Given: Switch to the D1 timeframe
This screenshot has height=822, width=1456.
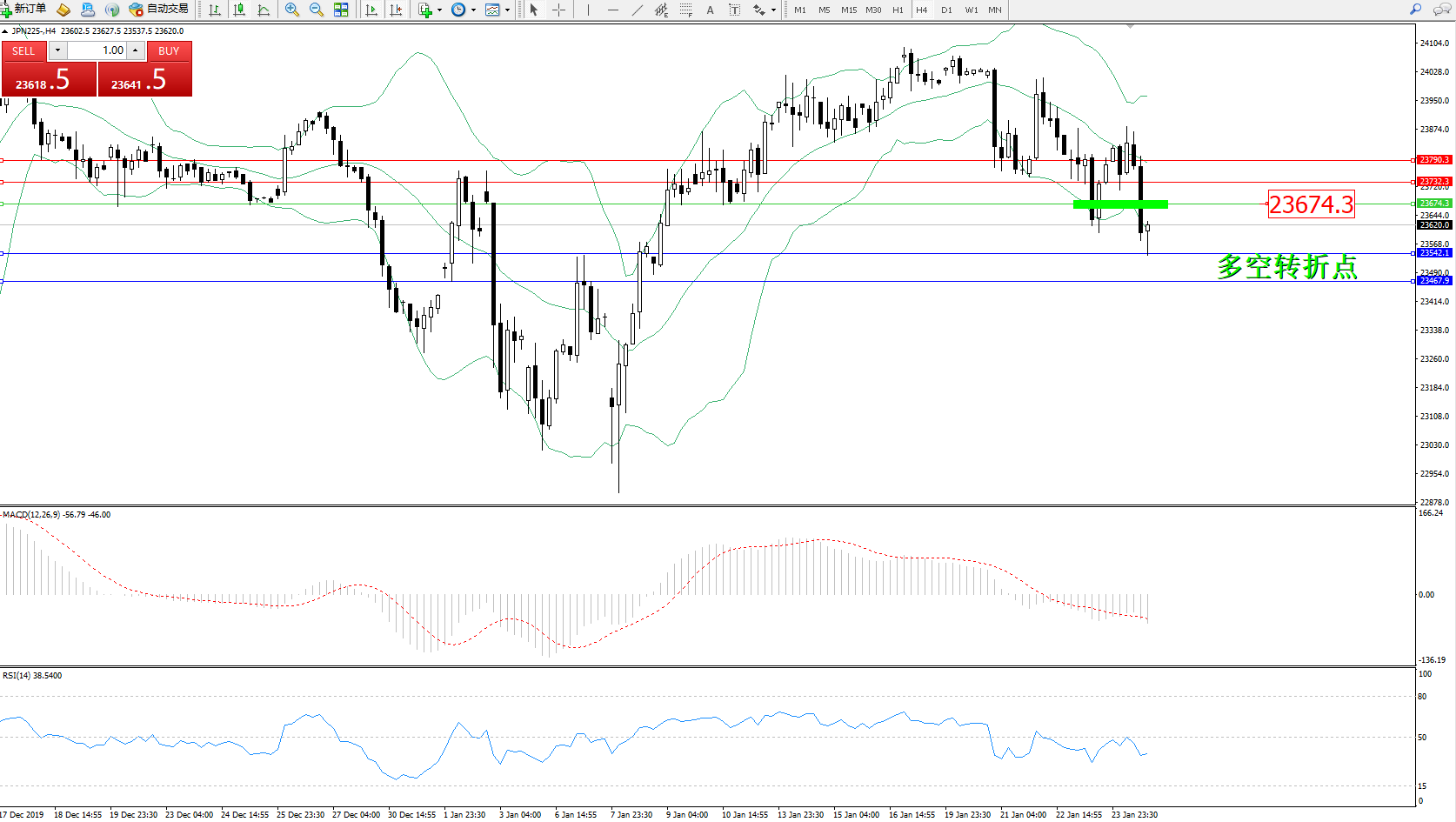Looking at the screenshot, I should [946, 10].
